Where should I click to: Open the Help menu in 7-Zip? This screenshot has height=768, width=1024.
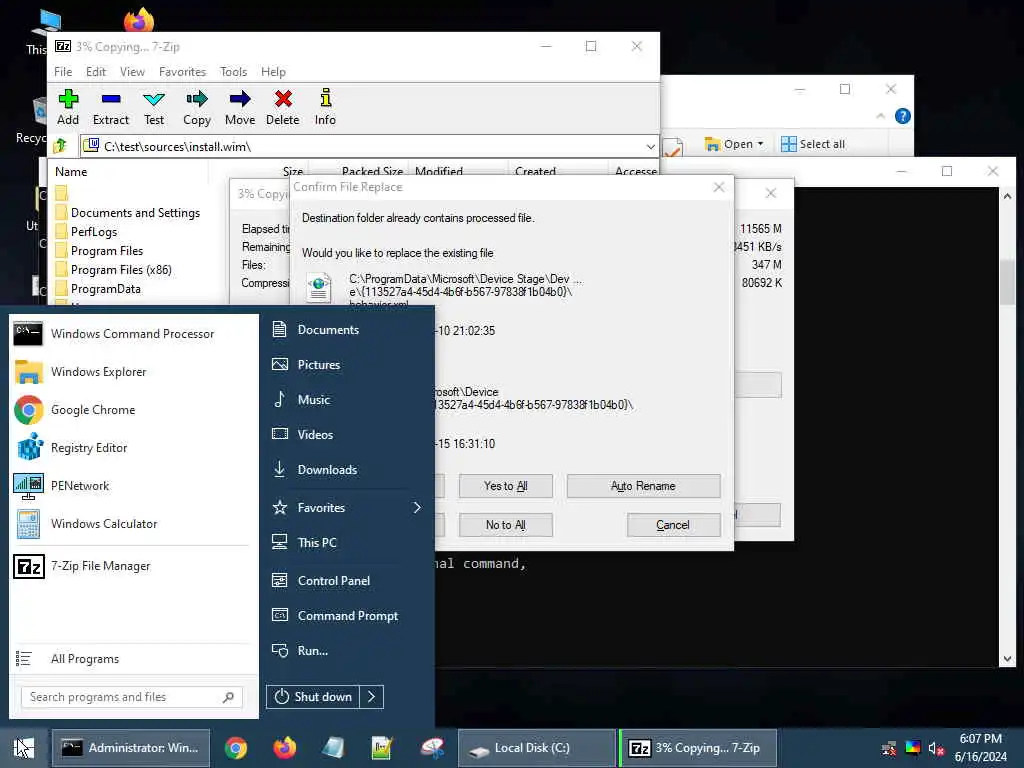click(274, 72)
